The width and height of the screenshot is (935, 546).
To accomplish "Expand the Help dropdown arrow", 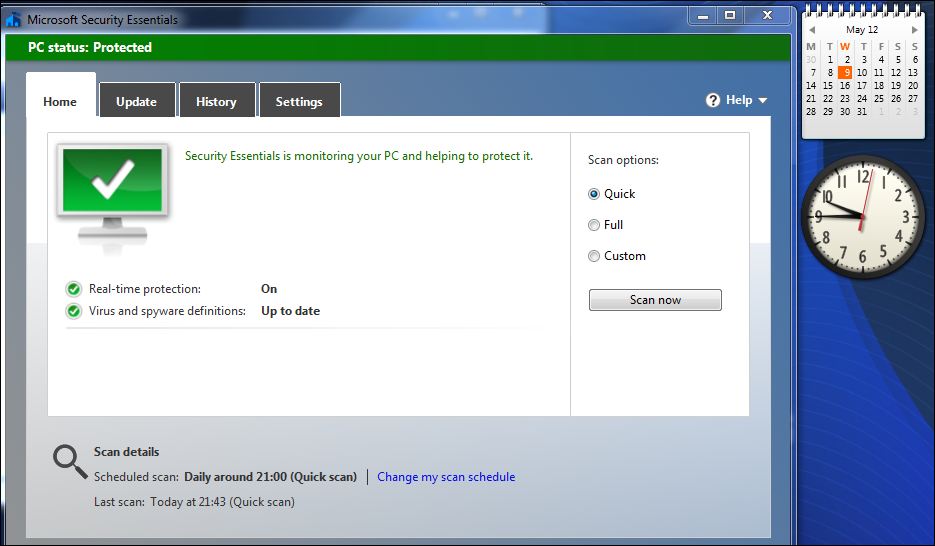I will click(x=763, y=101).
